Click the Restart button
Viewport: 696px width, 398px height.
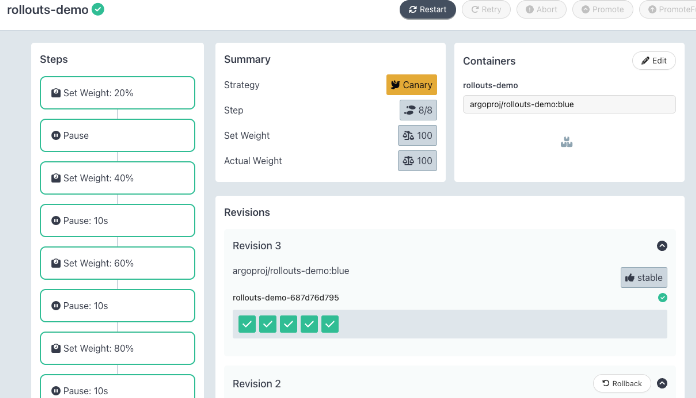point(427,9)
